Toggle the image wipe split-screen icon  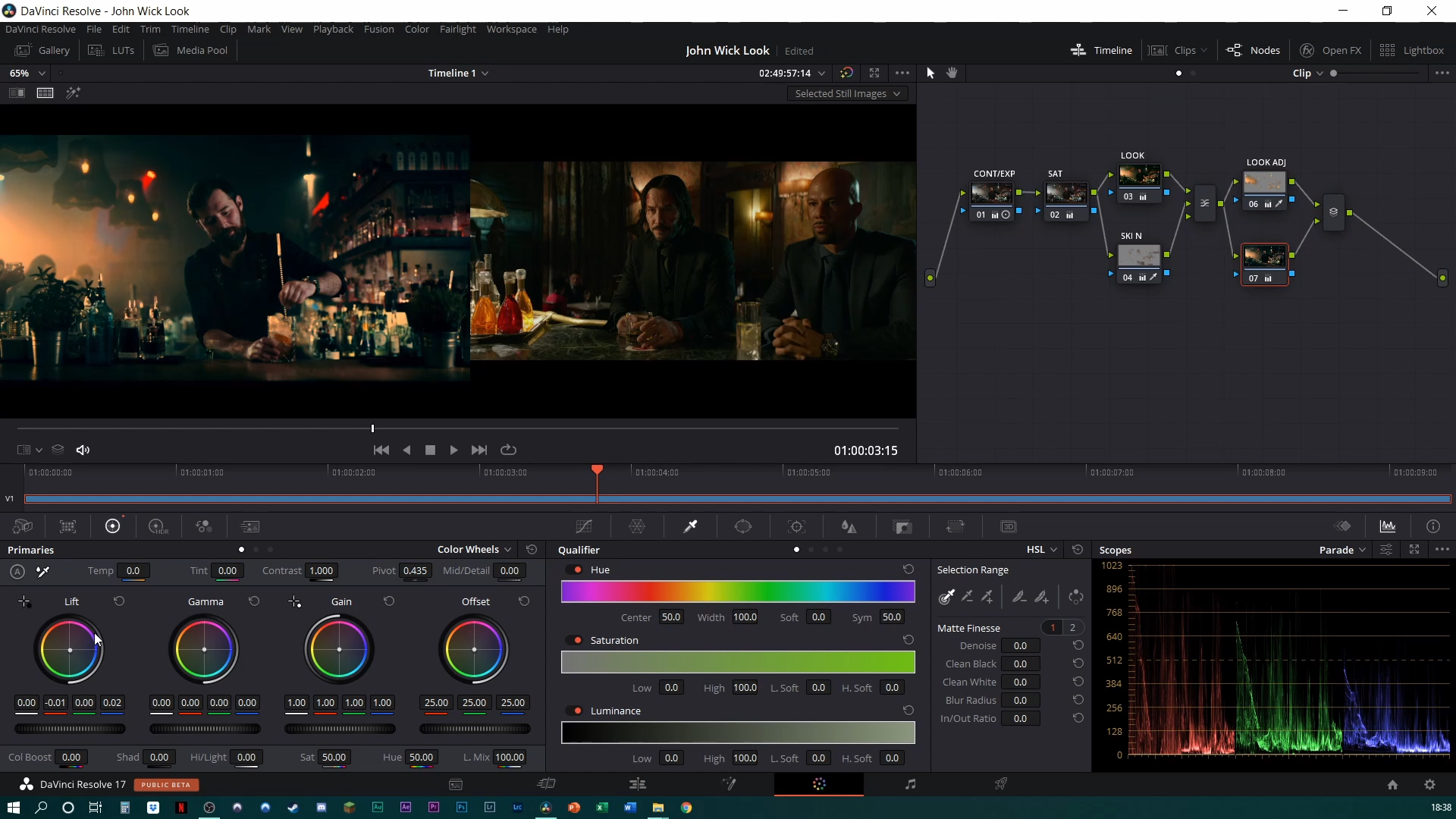click(x=17, y=93)
